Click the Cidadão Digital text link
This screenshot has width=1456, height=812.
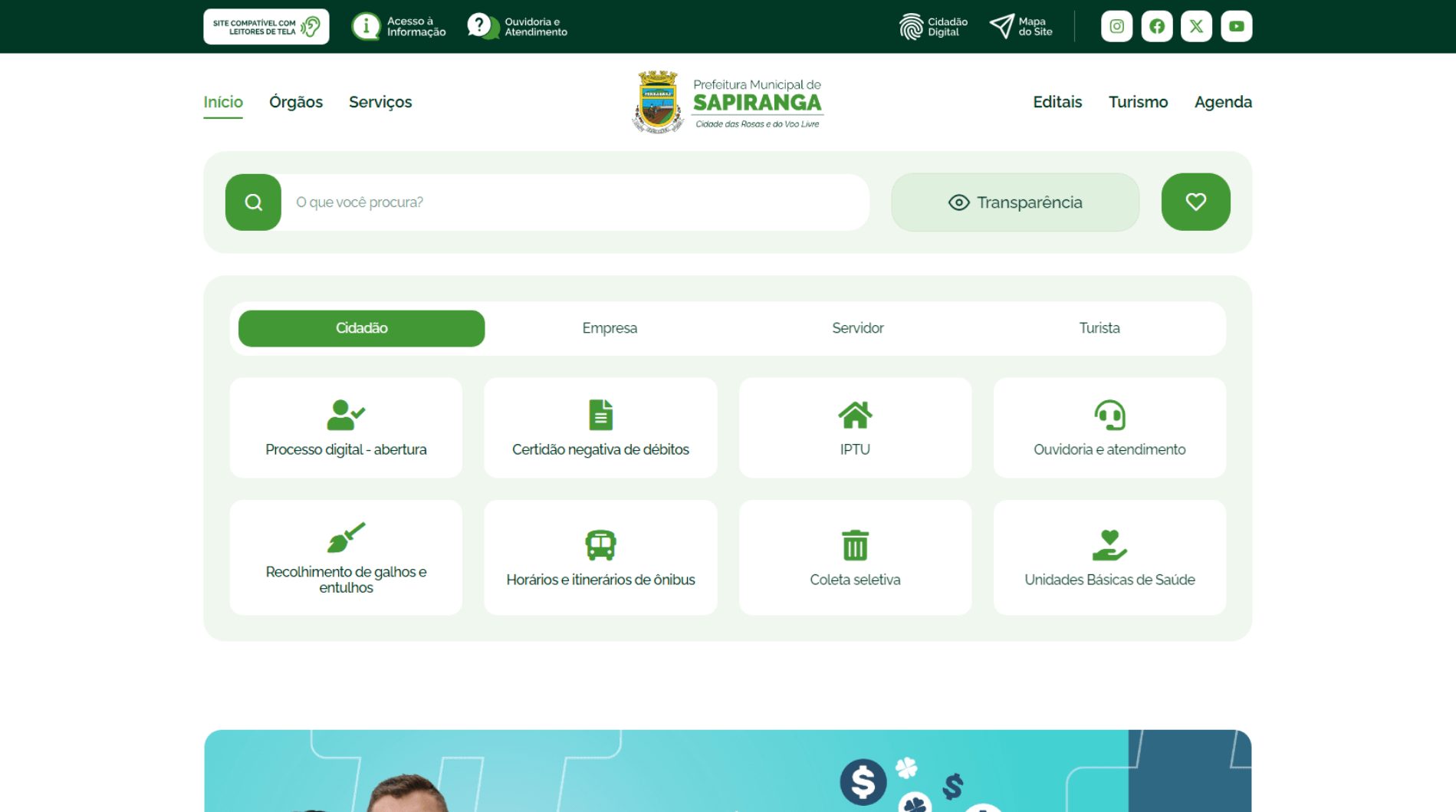[x=947, y=27]
